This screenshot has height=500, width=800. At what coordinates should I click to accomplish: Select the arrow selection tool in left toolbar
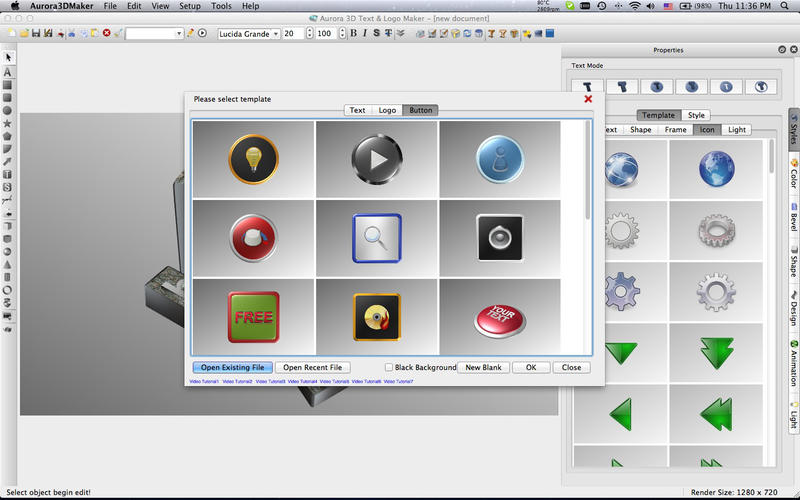[x=8, y=59]
